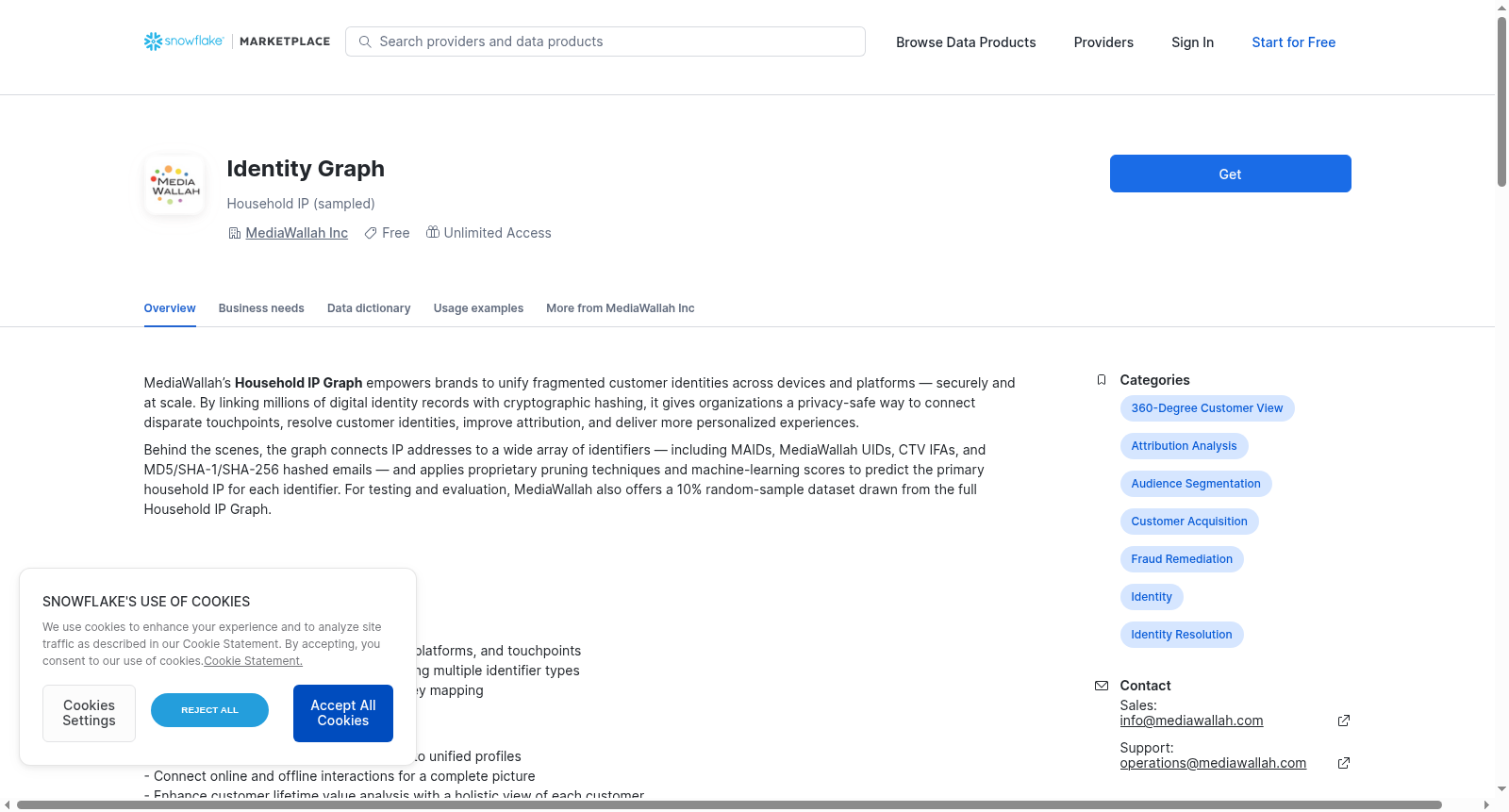This screenshot has height=812, width=1509.
Task: Email support at operations@mediawallah.com
Action: (x=1213, y=763)
